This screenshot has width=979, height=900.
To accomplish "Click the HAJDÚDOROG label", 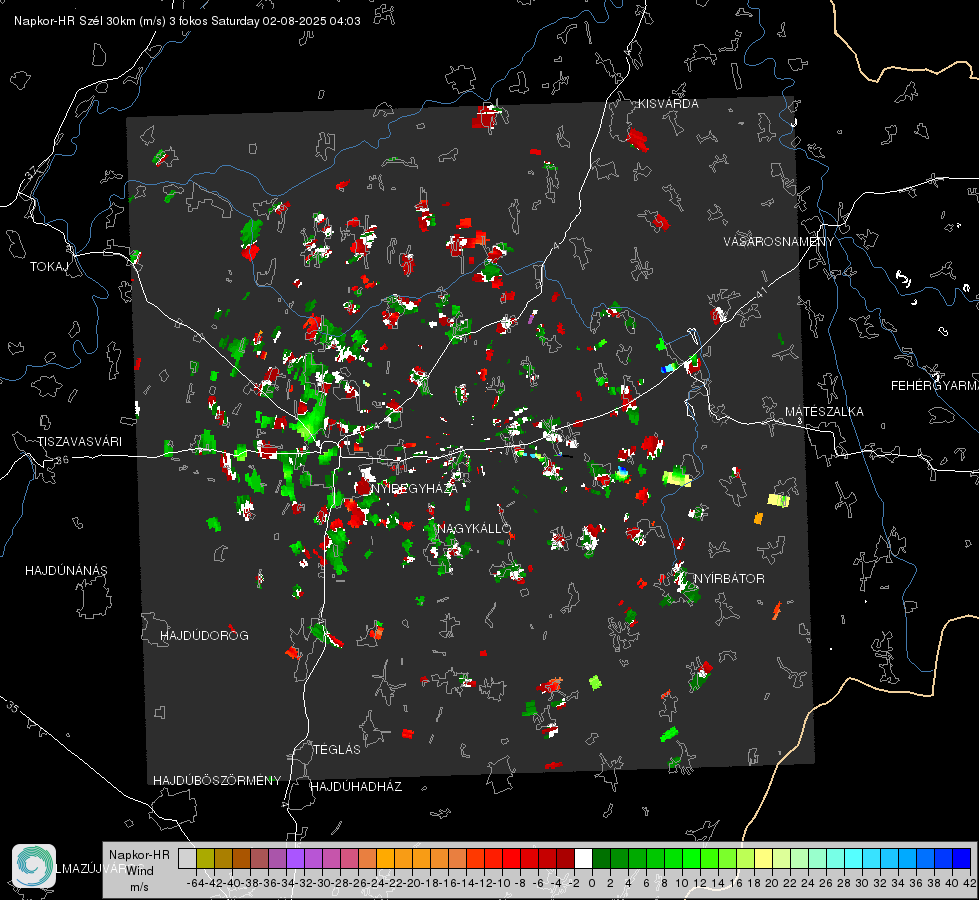I will 204,636.
